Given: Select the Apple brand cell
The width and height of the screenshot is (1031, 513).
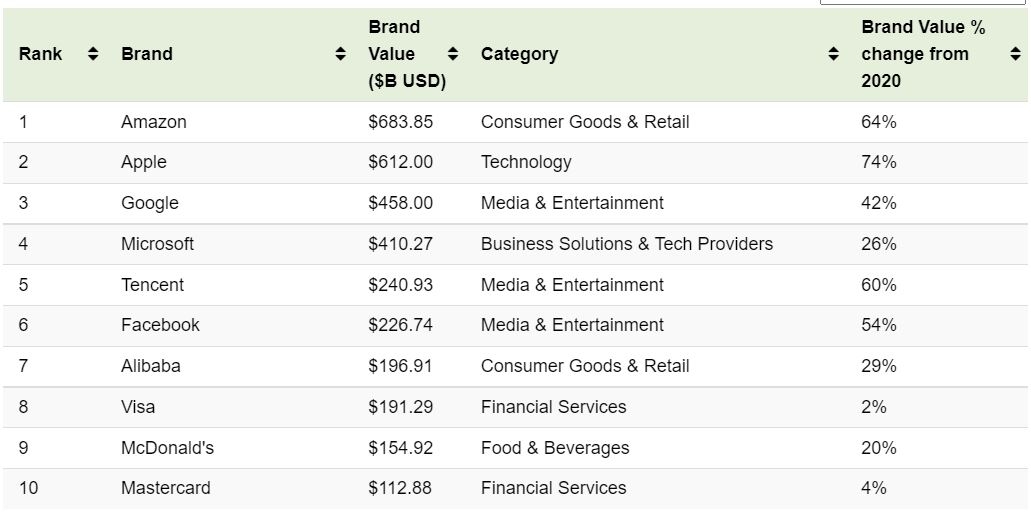Looking at the screenshot, I should (x=144, y=162).
